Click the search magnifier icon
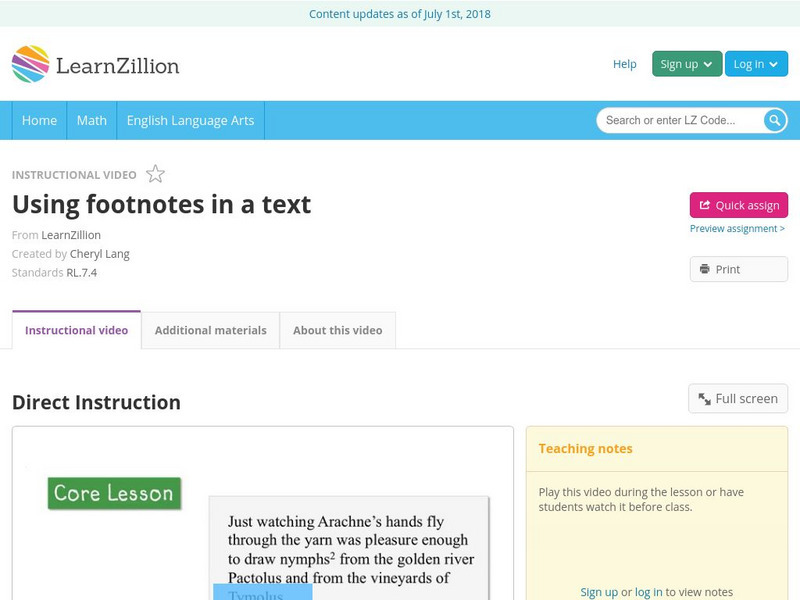 coord(774,119)
